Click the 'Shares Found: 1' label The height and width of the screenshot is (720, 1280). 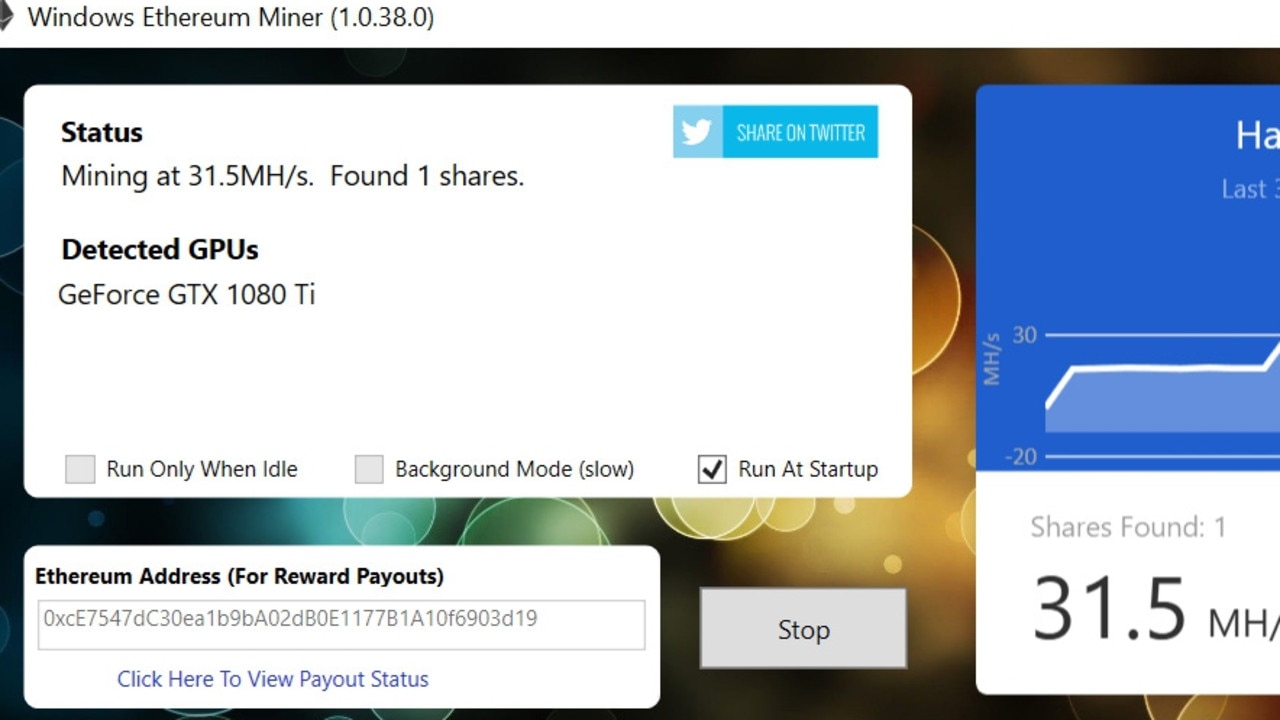pos(1128,527)
